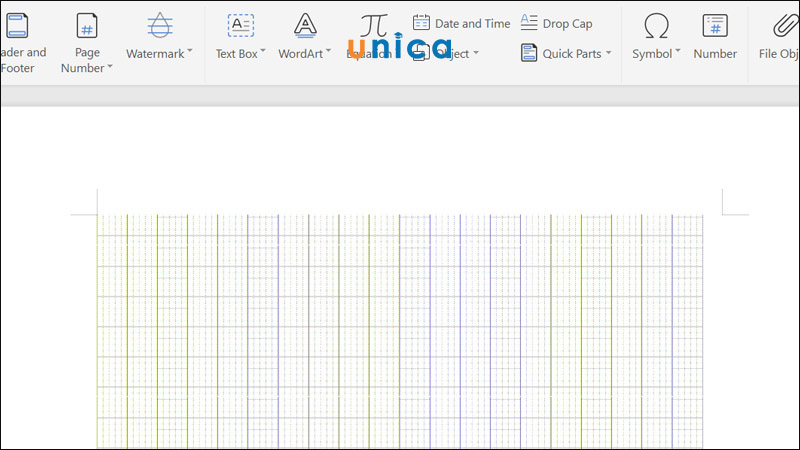Click the WordArt icon
The width and height of the screenshot is (800, 450).
click(x=305, y=26)
